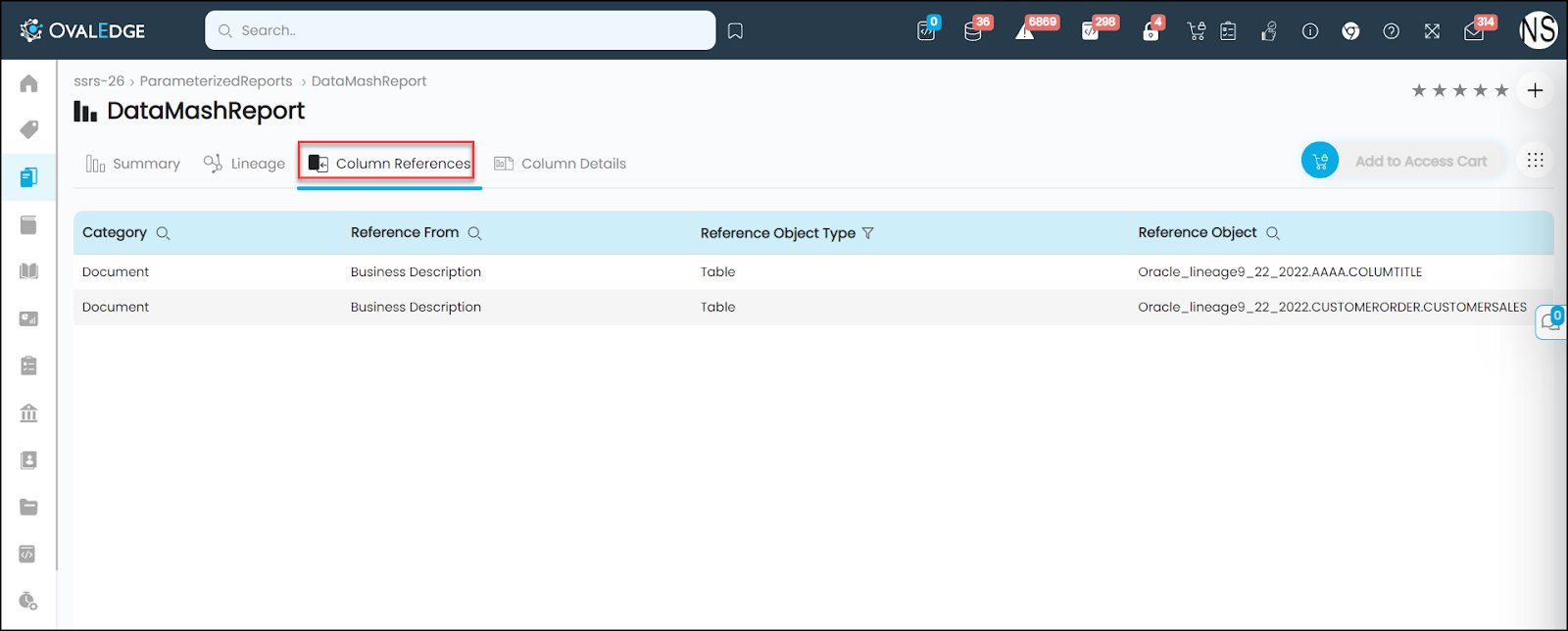
Task: Open the database icon with badge 36
Action: 974,30
